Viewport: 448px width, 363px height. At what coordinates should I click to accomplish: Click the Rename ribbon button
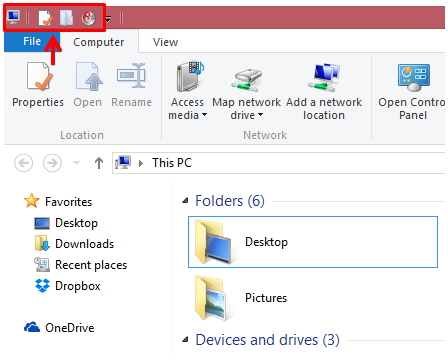click(131, 85)
